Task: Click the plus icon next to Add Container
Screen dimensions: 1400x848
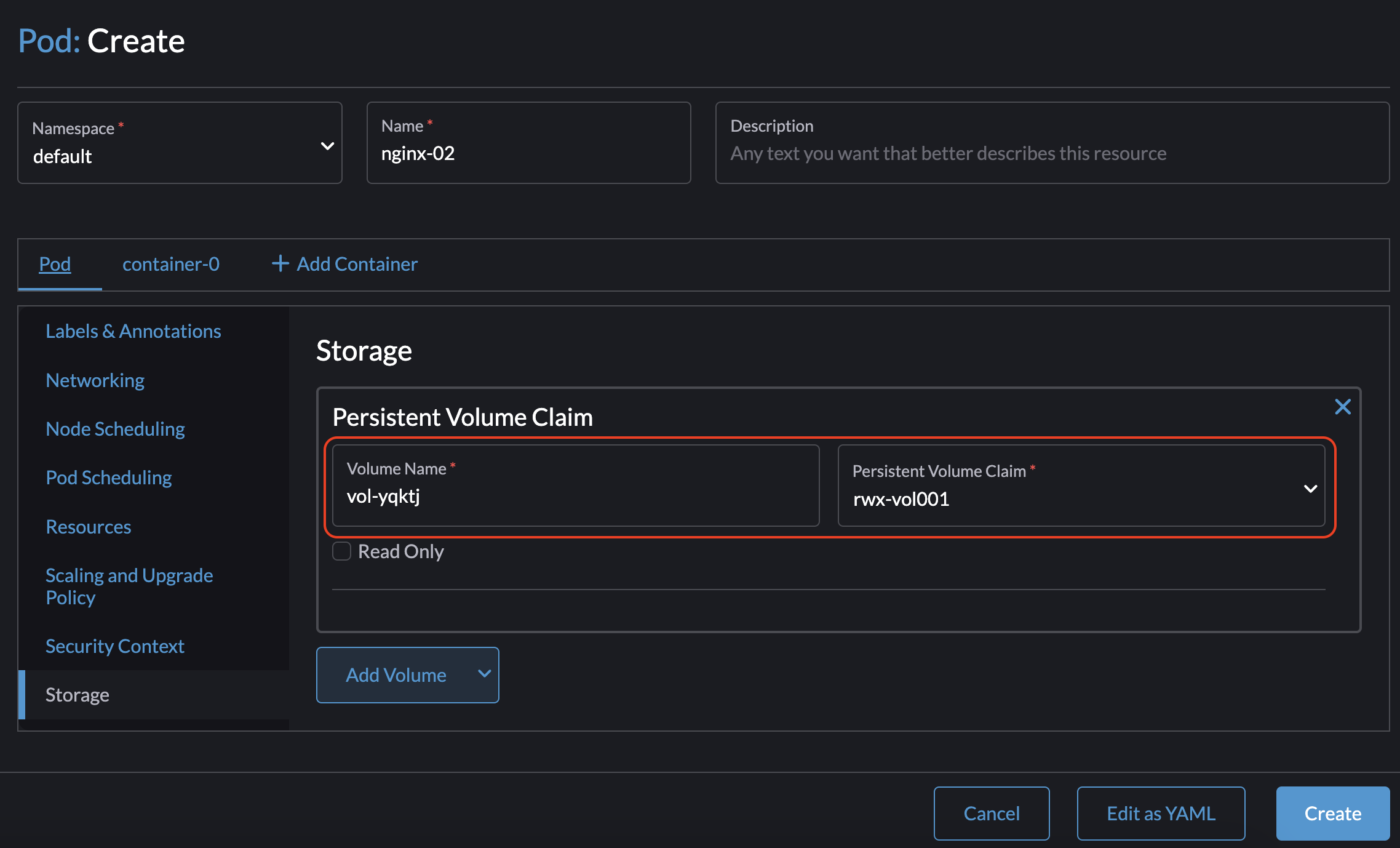Action: point(280,263)
